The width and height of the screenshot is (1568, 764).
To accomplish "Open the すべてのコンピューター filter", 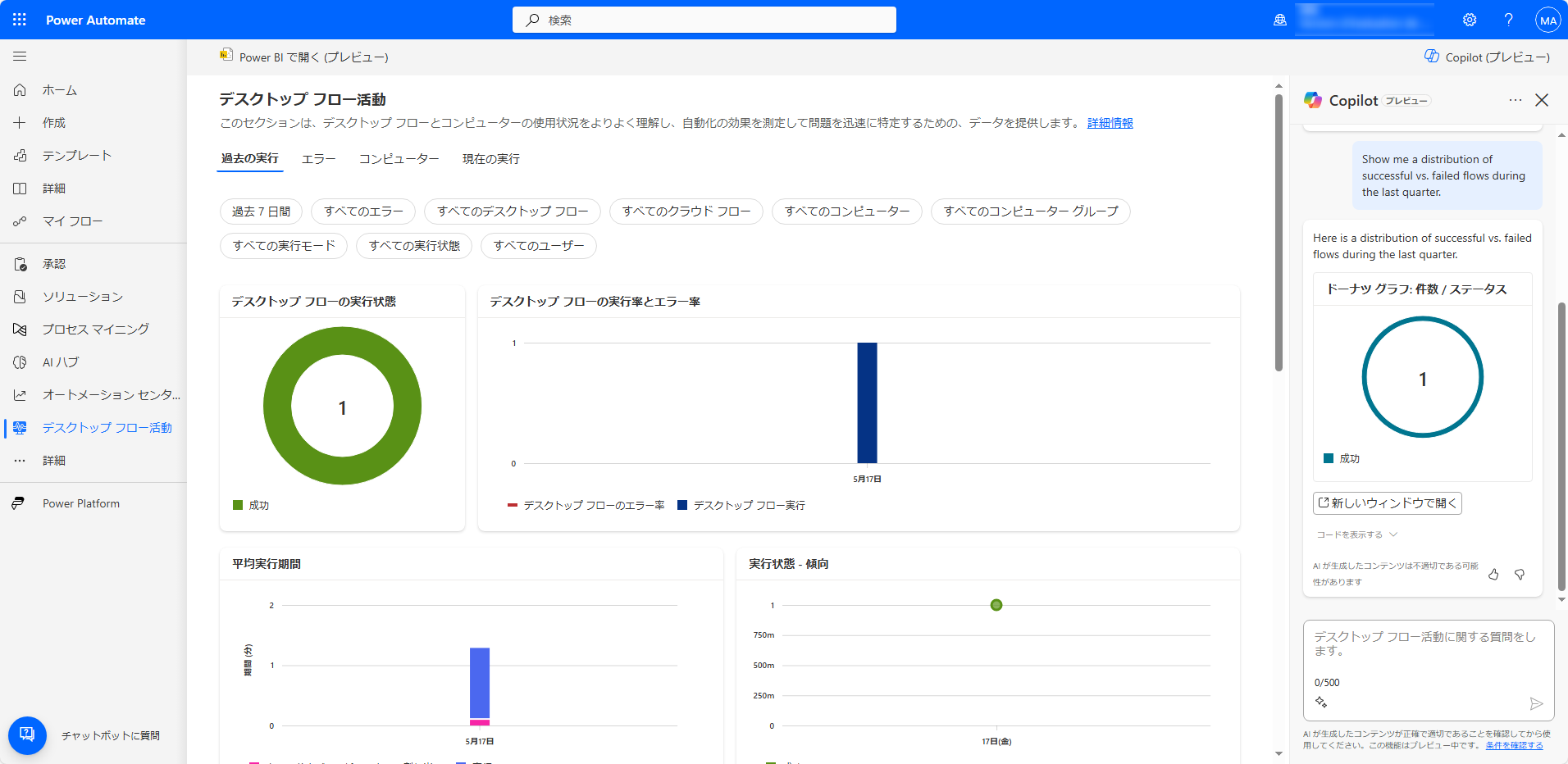I will 847,211.
